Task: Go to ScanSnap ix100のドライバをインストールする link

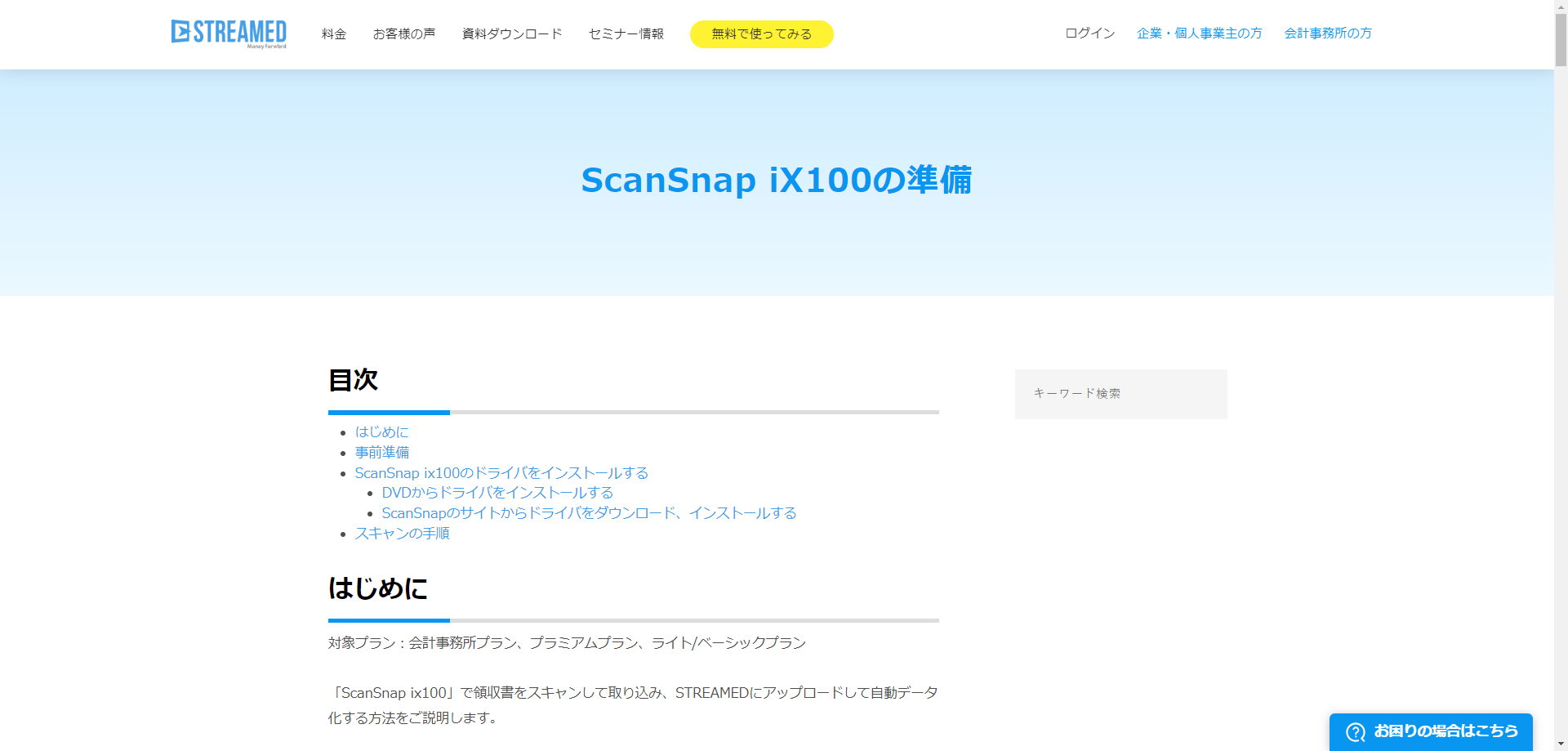Action: coord(501,473)
